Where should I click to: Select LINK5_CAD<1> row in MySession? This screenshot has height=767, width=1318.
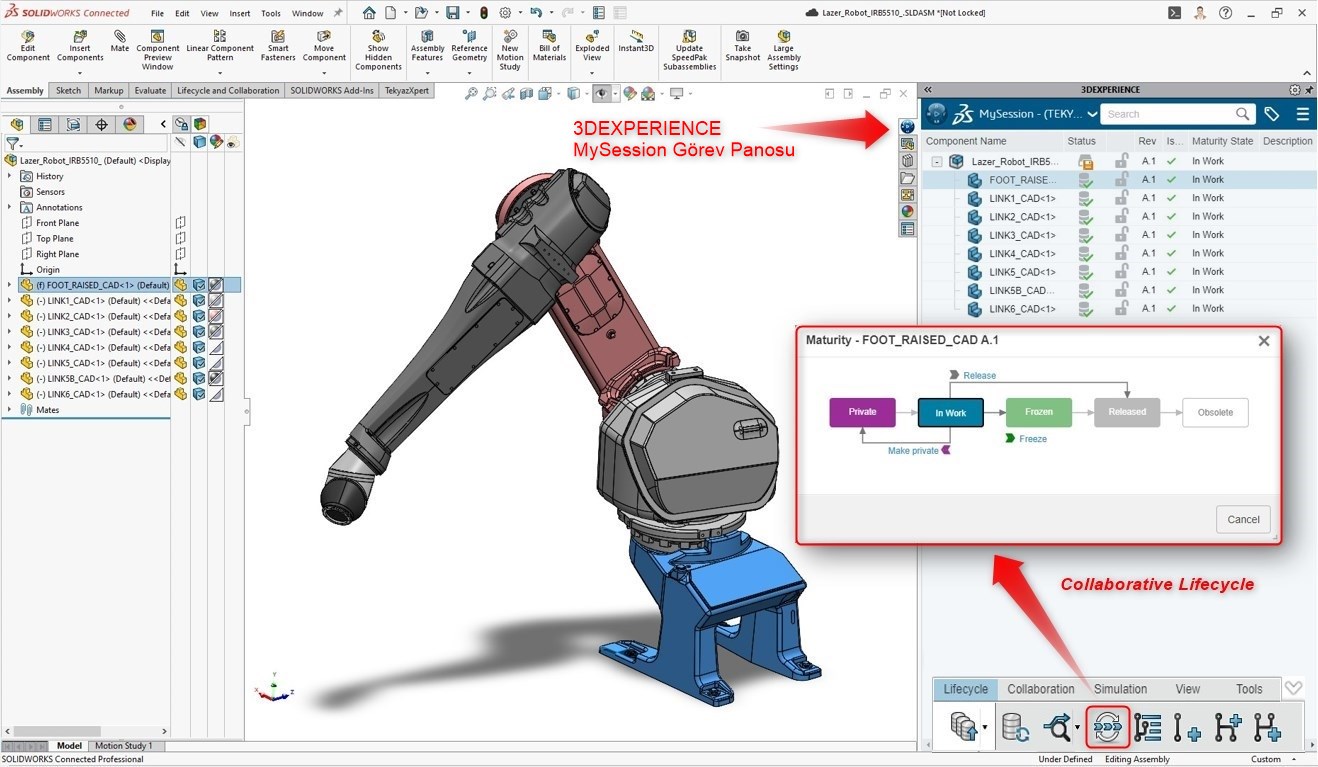coord(1117,272)
